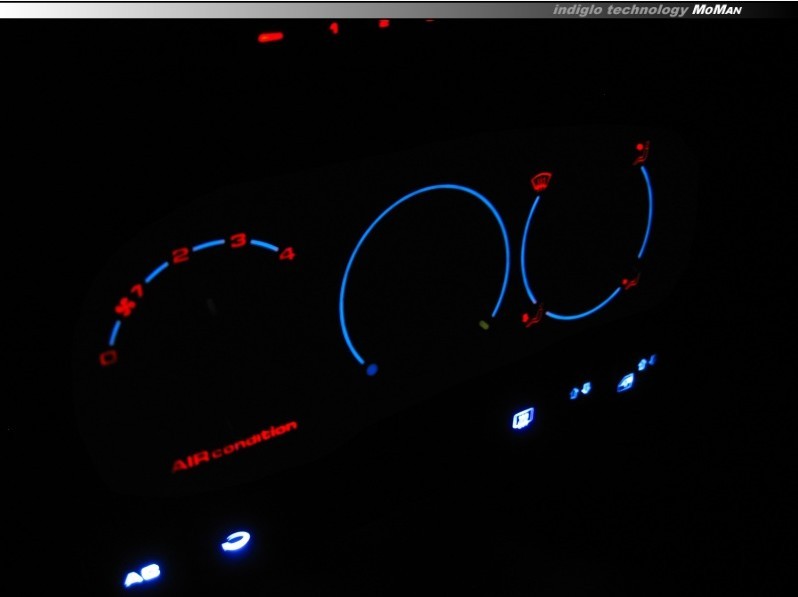Select fan speed 3
Image resolution: width=798 pixels, height=597 pixels.
click(238, 240)
